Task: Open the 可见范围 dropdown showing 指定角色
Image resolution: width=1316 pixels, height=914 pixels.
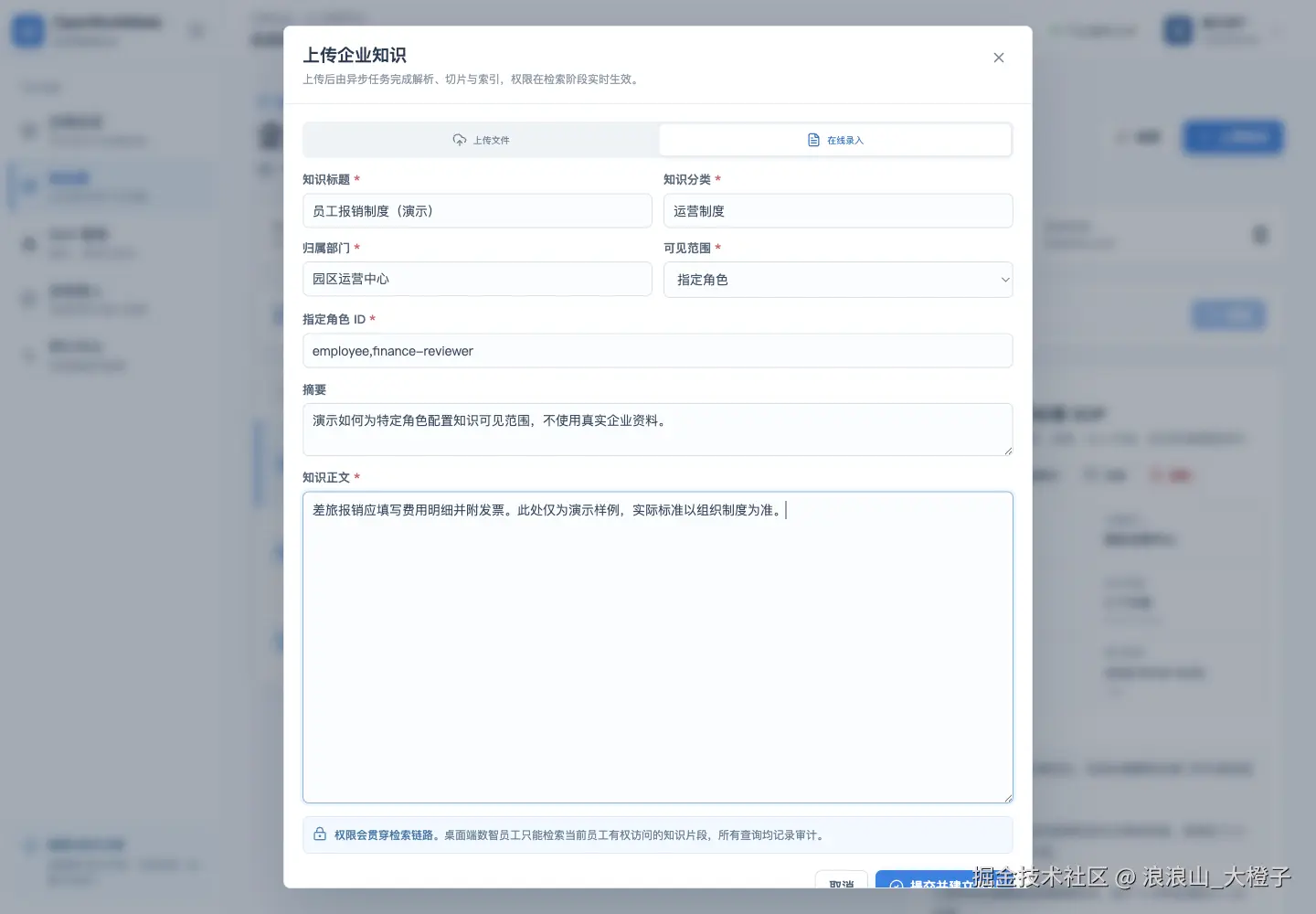Action: point(838,280)
